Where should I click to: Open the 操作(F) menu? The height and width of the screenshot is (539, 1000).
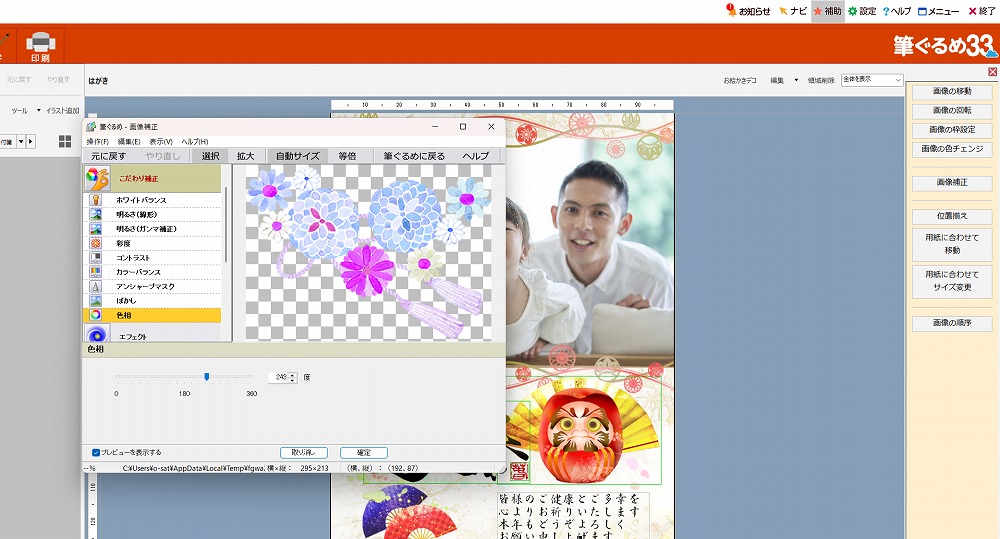click(x=97, y=142)
